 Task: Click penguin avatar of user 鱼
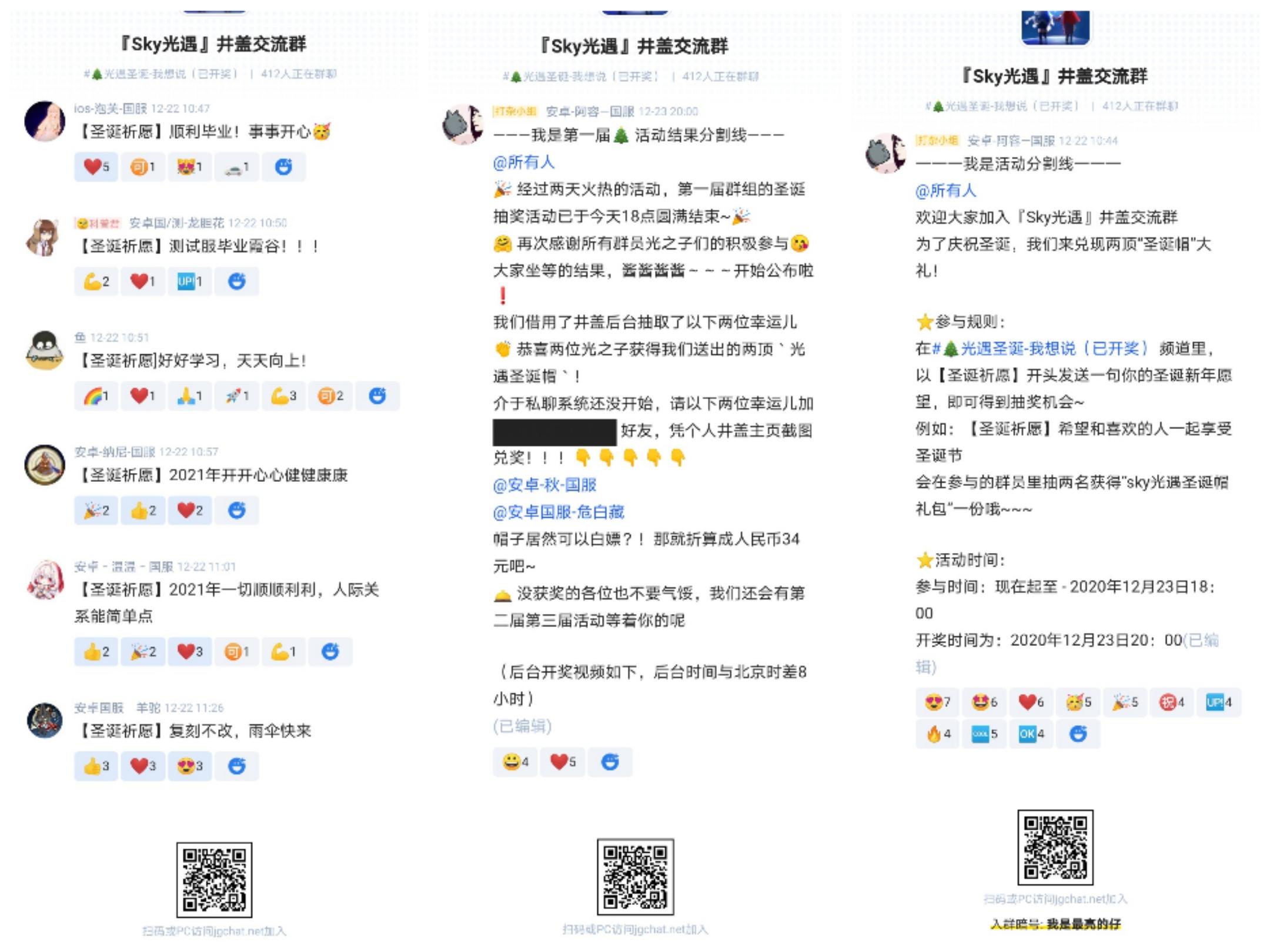[x=45, y=350]
